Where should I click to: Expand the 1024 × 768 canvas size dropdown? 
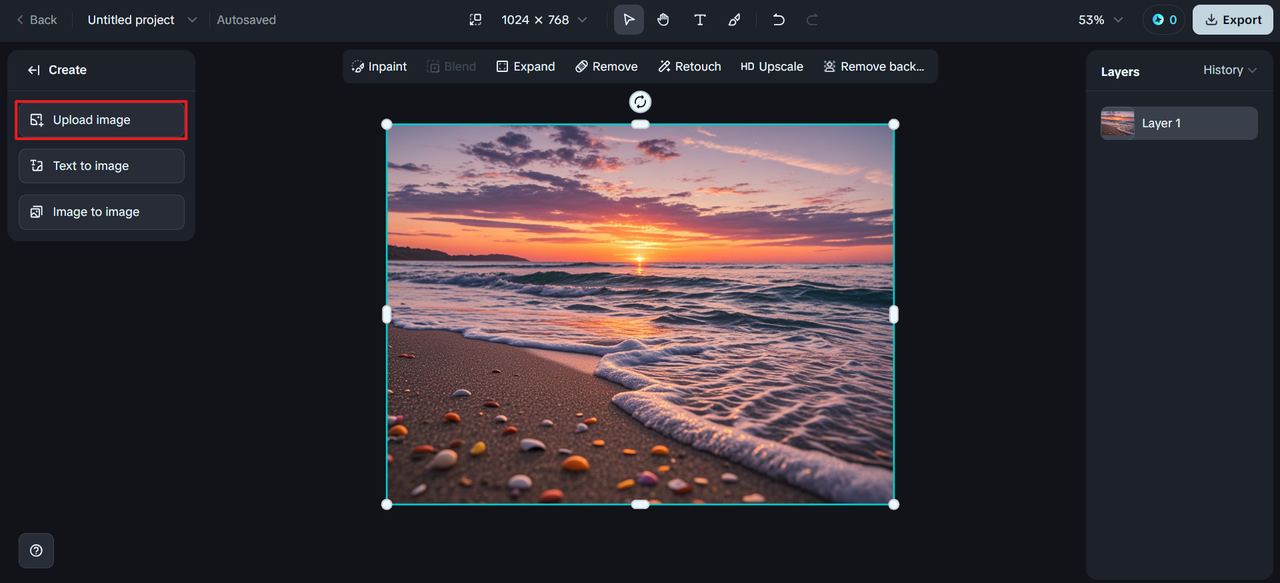[544, 20]
